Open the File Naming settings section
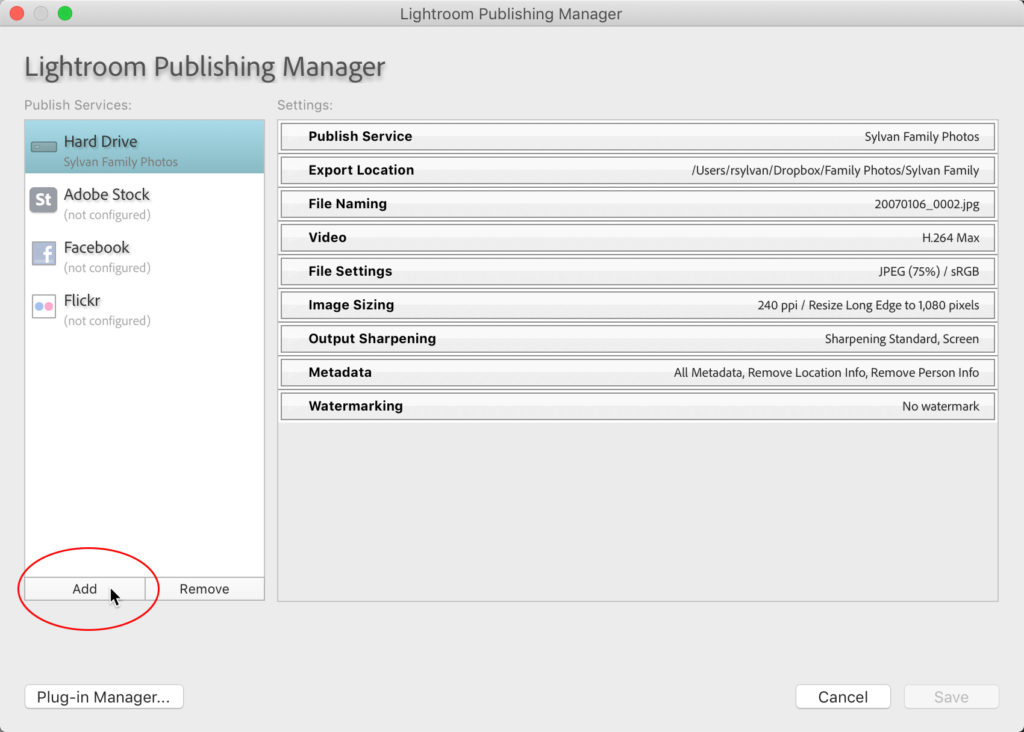1024x732 pixels. [637, 204]
